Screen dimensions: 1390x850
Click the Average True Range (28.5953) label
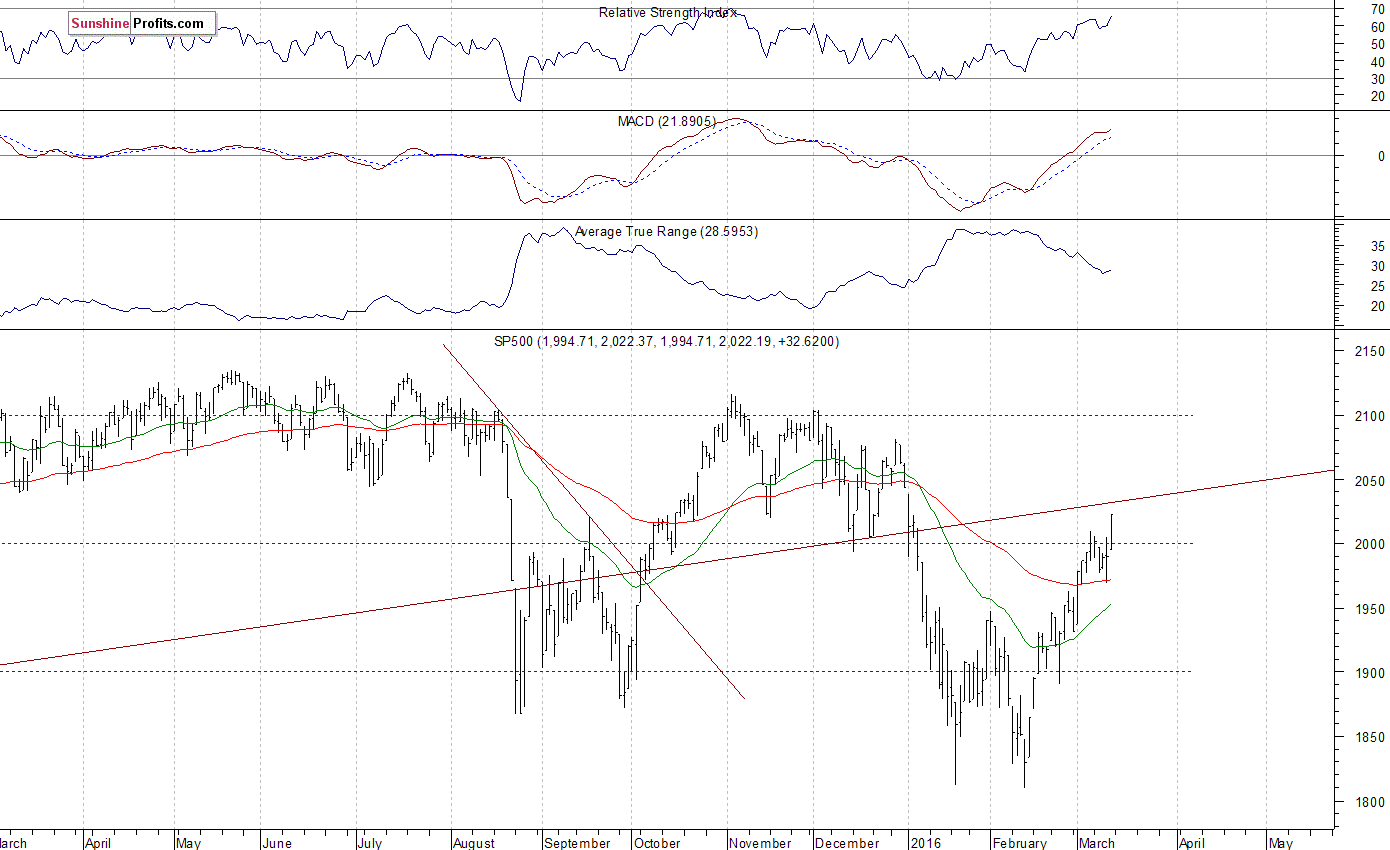[666, 231]
